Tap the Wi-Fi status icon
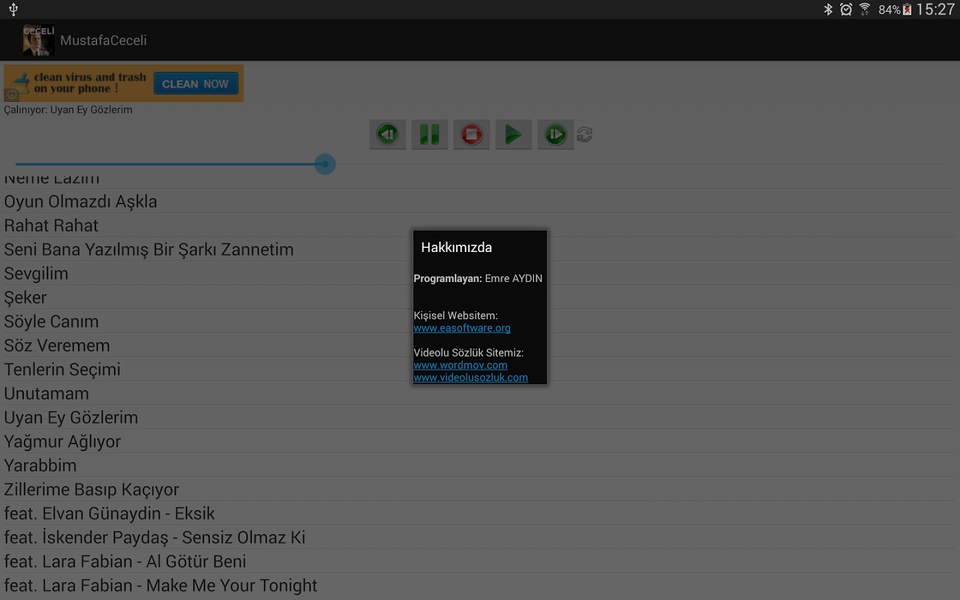Screen dimensions: 960x600 [x=864, y=9]
